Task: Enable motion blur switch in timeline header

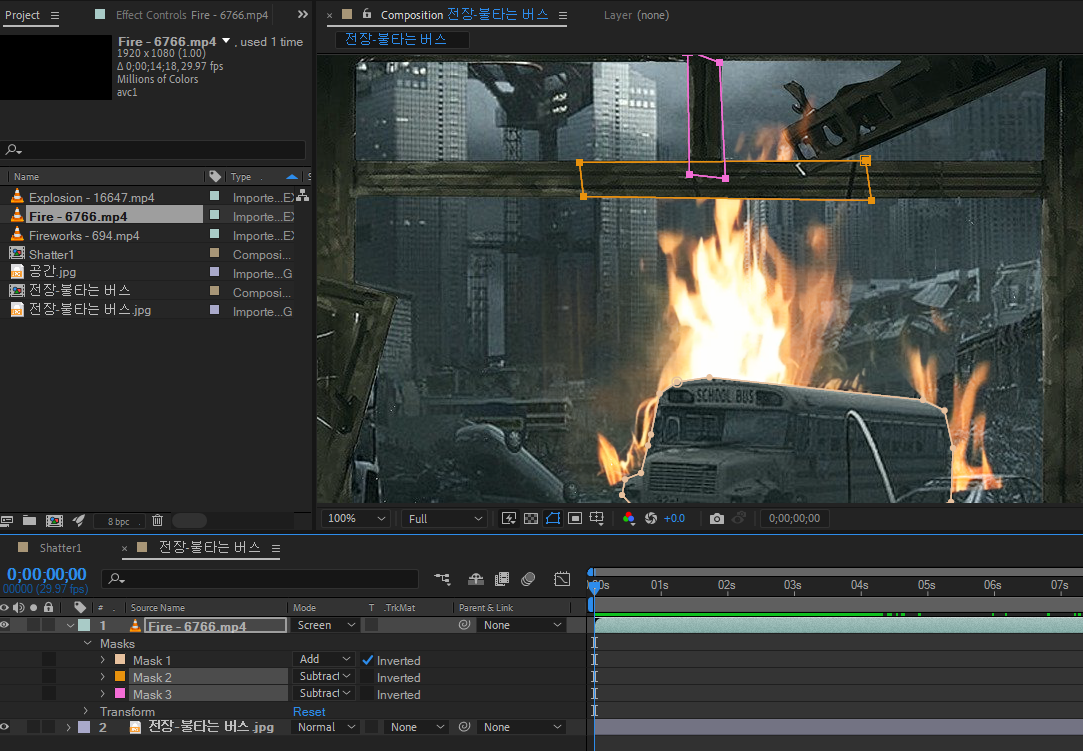Action: pyautogui.click(x=528, y=579)
